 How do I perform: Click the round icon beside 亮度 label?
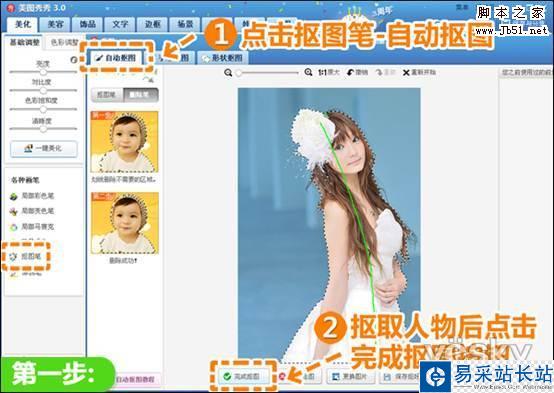[73, 60]
